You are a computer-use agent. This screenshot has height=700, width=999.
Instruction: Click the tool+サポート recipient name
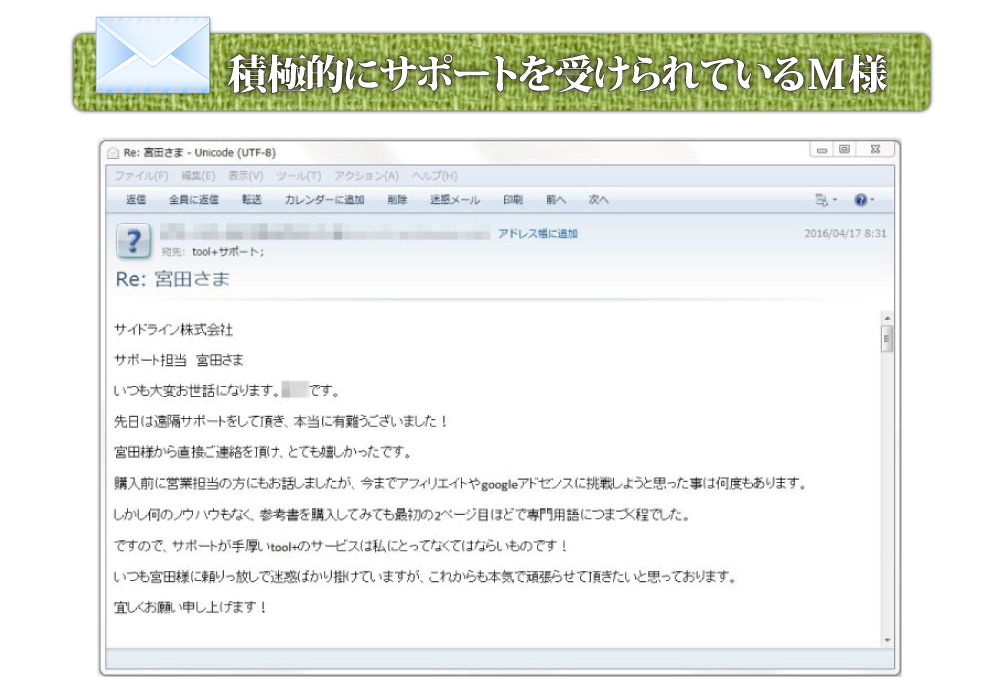pyautogui.click(x=227, y=252)
